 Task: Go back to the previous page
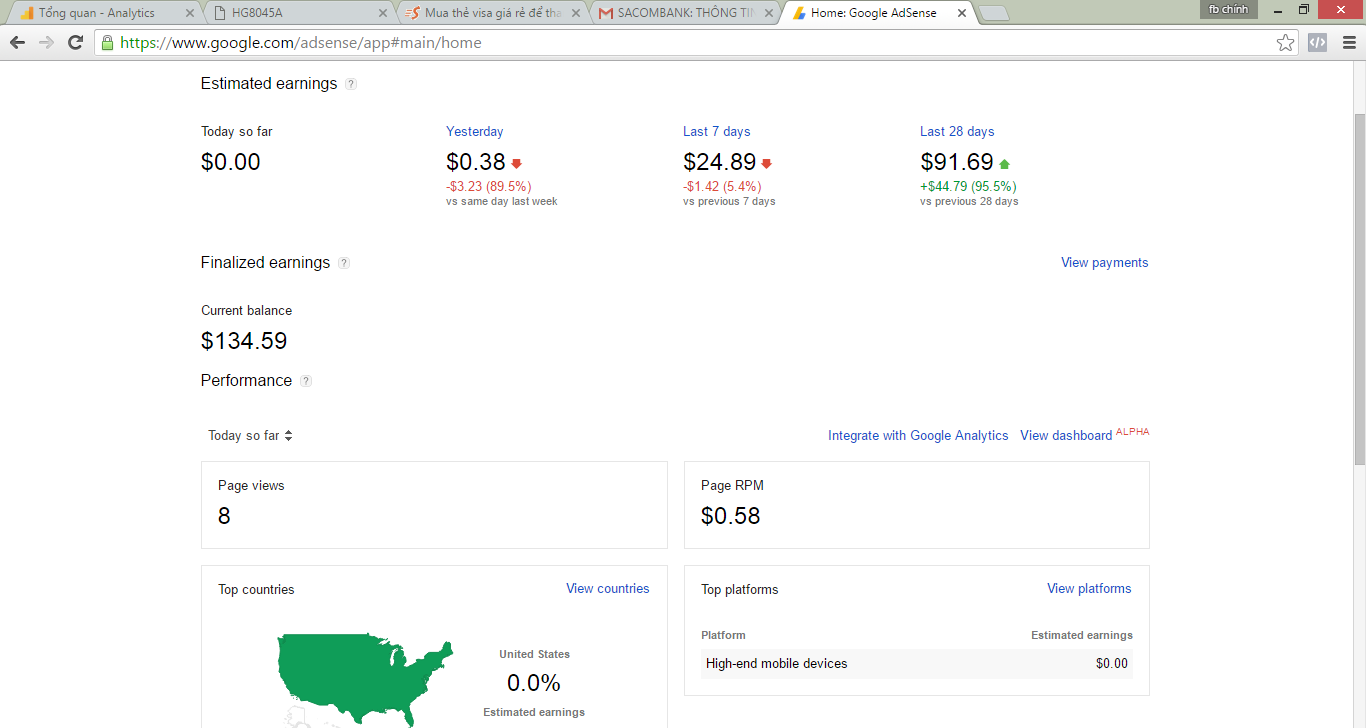click(x=17, y=43)
